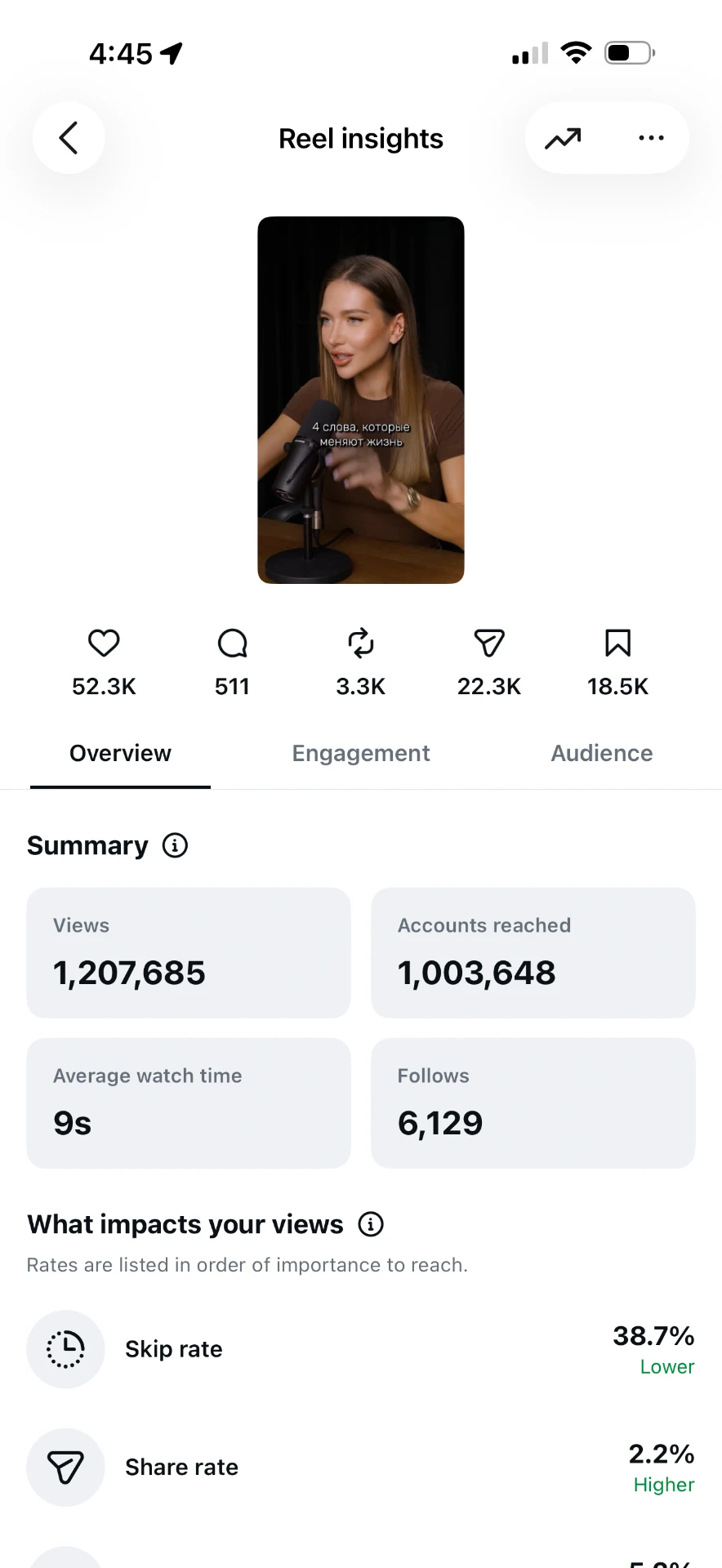Screen dimensions: 722x1568
Task: Tap the Average watch time card
Action: (189, 1103)
